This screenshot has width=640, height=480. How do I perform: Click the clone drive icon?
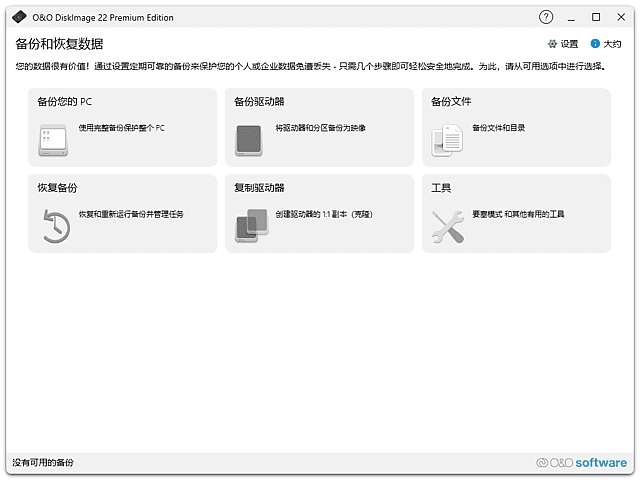pos(250,226)
